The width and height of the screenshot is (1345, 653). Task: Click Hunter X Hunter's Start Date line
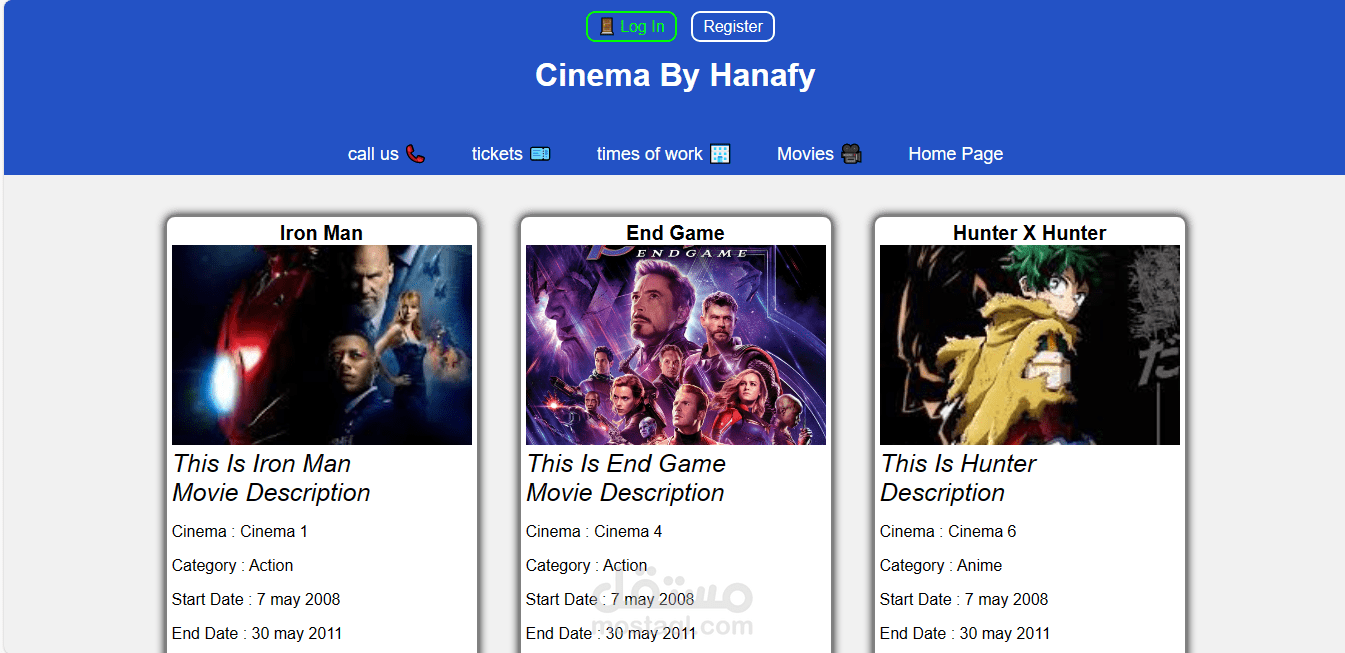point(964,599)
